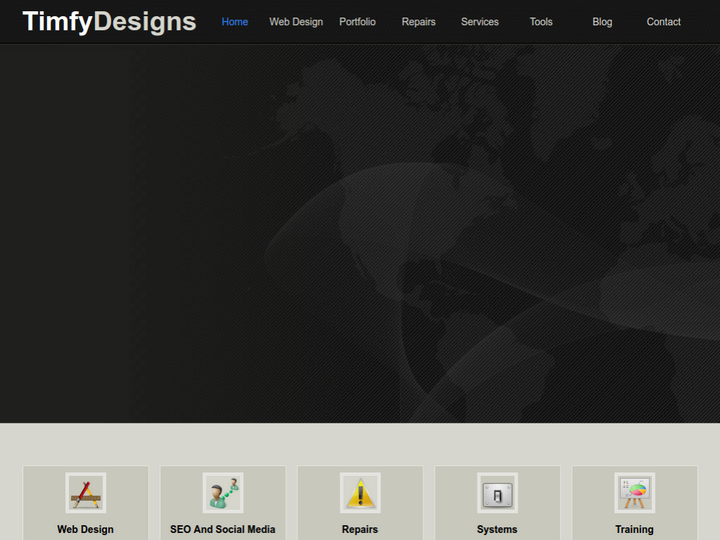Go to the Web Design nav item
Screen dimensions: 720x540
click(x=296, y=22)
